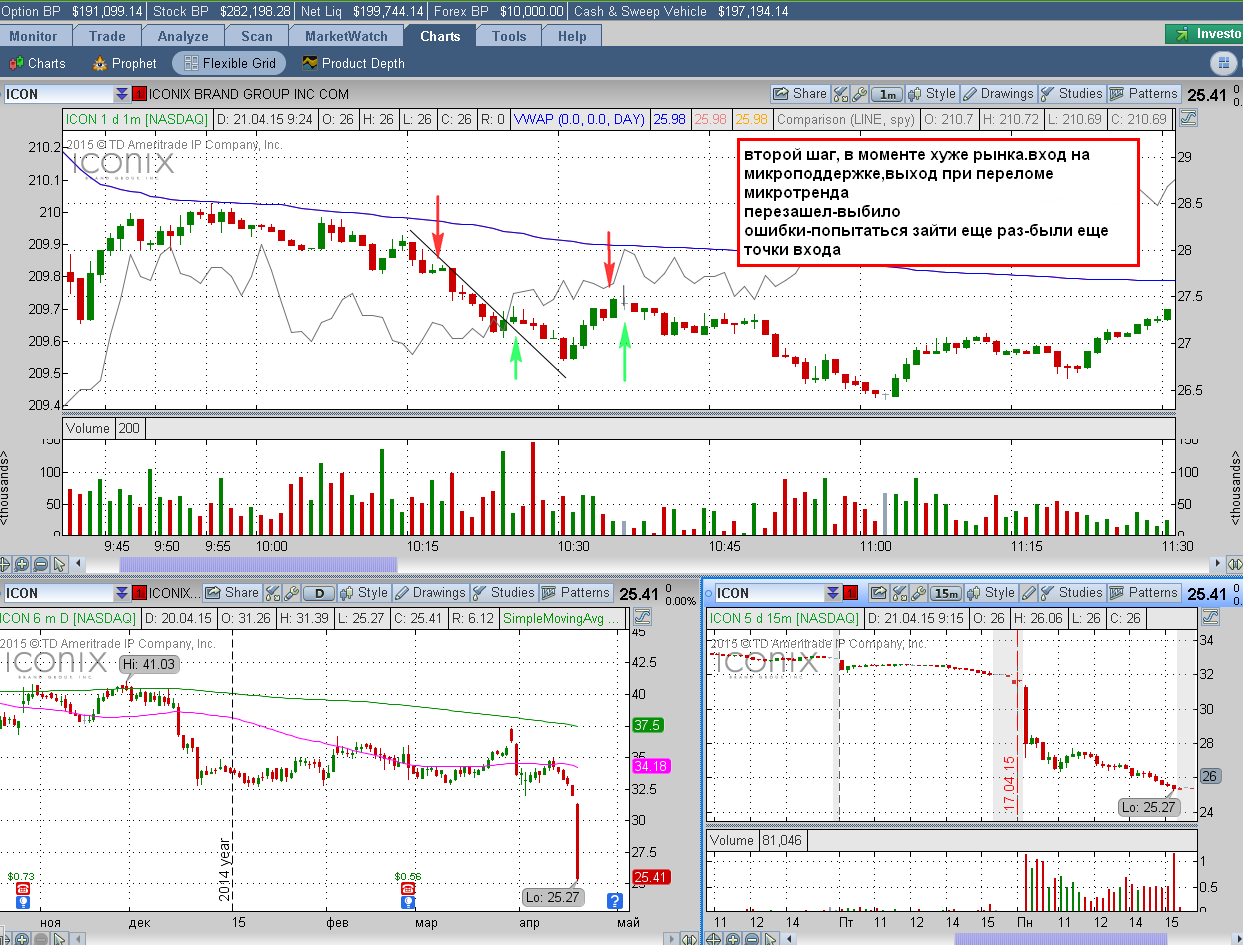Viewport: 1243px width, 945px height.
Task: Open Studies menu on the daily chart
Action: coord(503,593)
